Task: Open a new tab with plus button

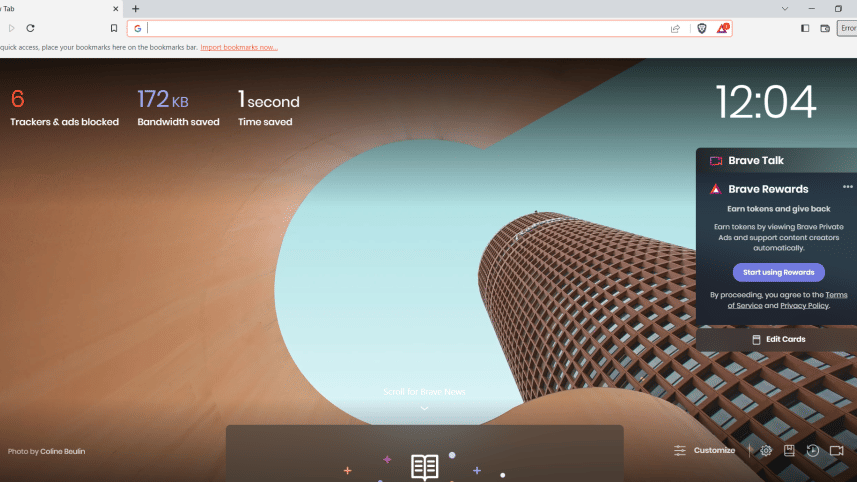Action: tap(136, 8)
